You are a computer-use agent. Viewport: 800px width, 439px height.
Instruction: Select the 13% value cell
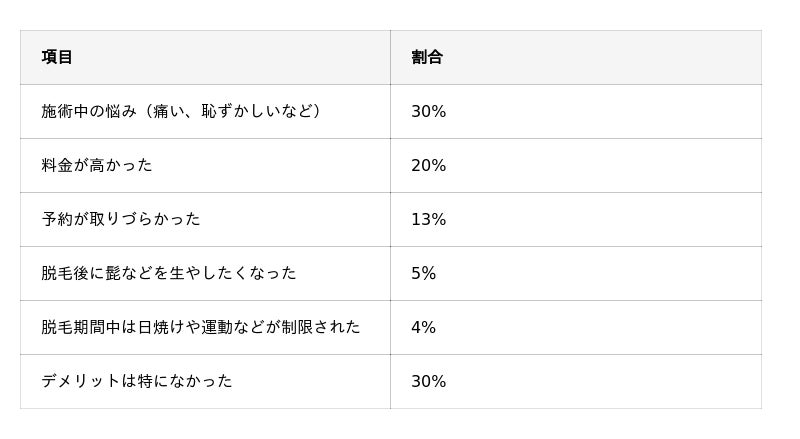pos(428,219)
